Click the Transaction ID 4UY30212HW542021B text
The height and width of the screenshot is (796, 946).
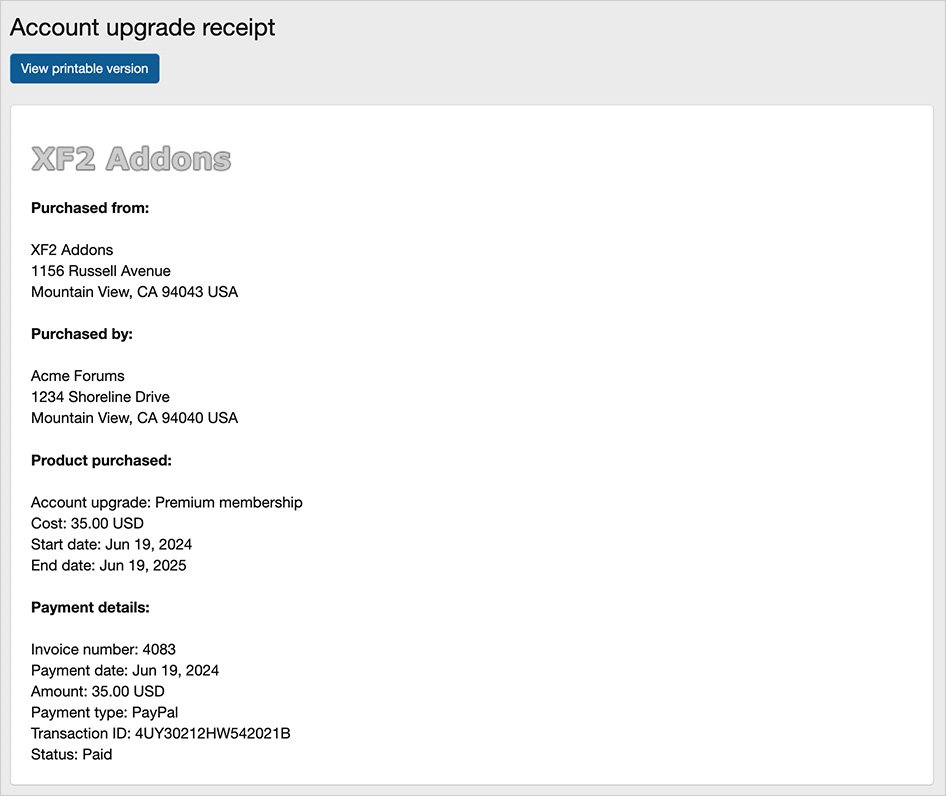pyautogui.click(x=160, y=733)
